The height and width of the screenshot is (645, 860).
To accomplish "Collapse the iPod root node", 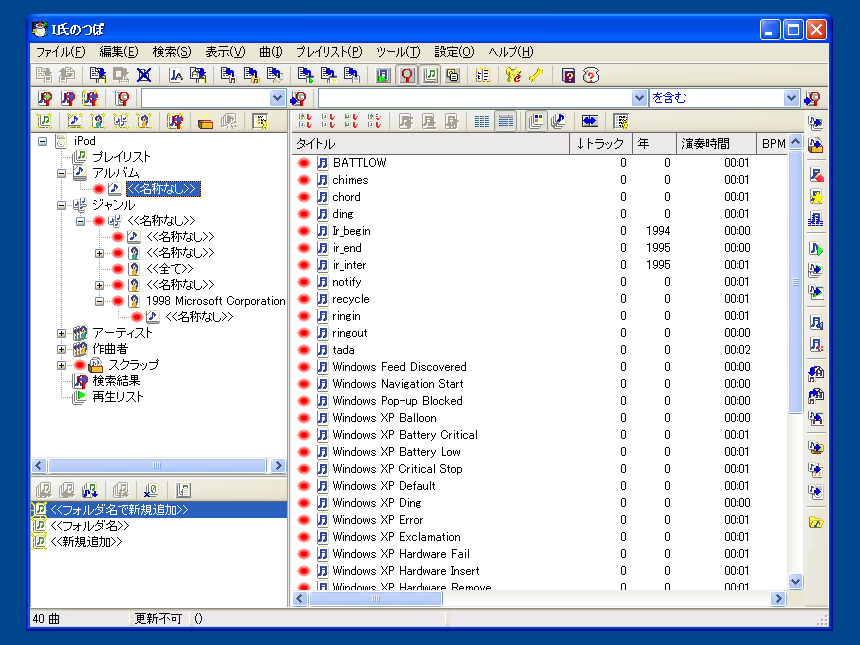I will pos(42,141).
